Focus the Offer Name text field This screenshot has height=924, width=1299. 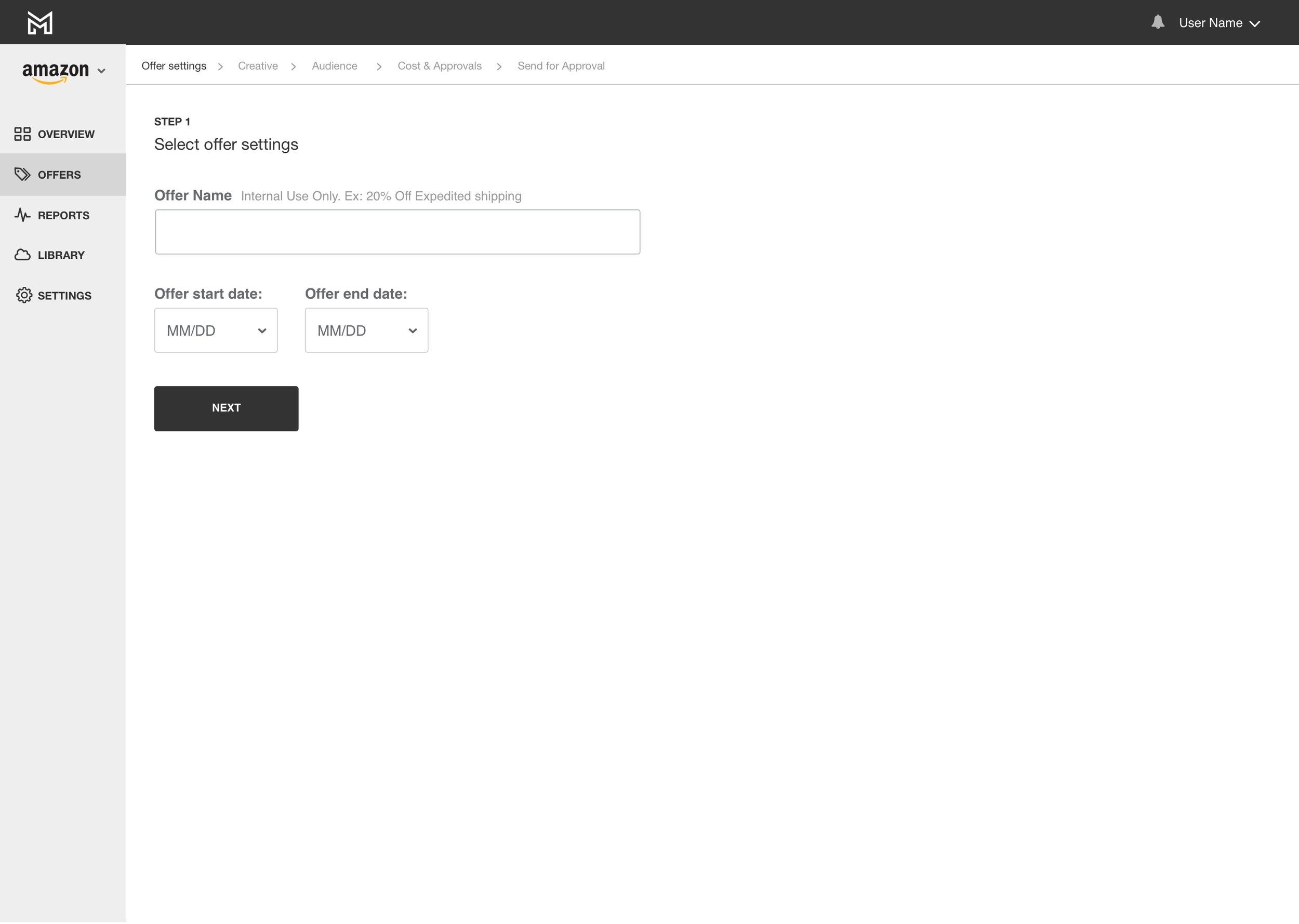397,232
